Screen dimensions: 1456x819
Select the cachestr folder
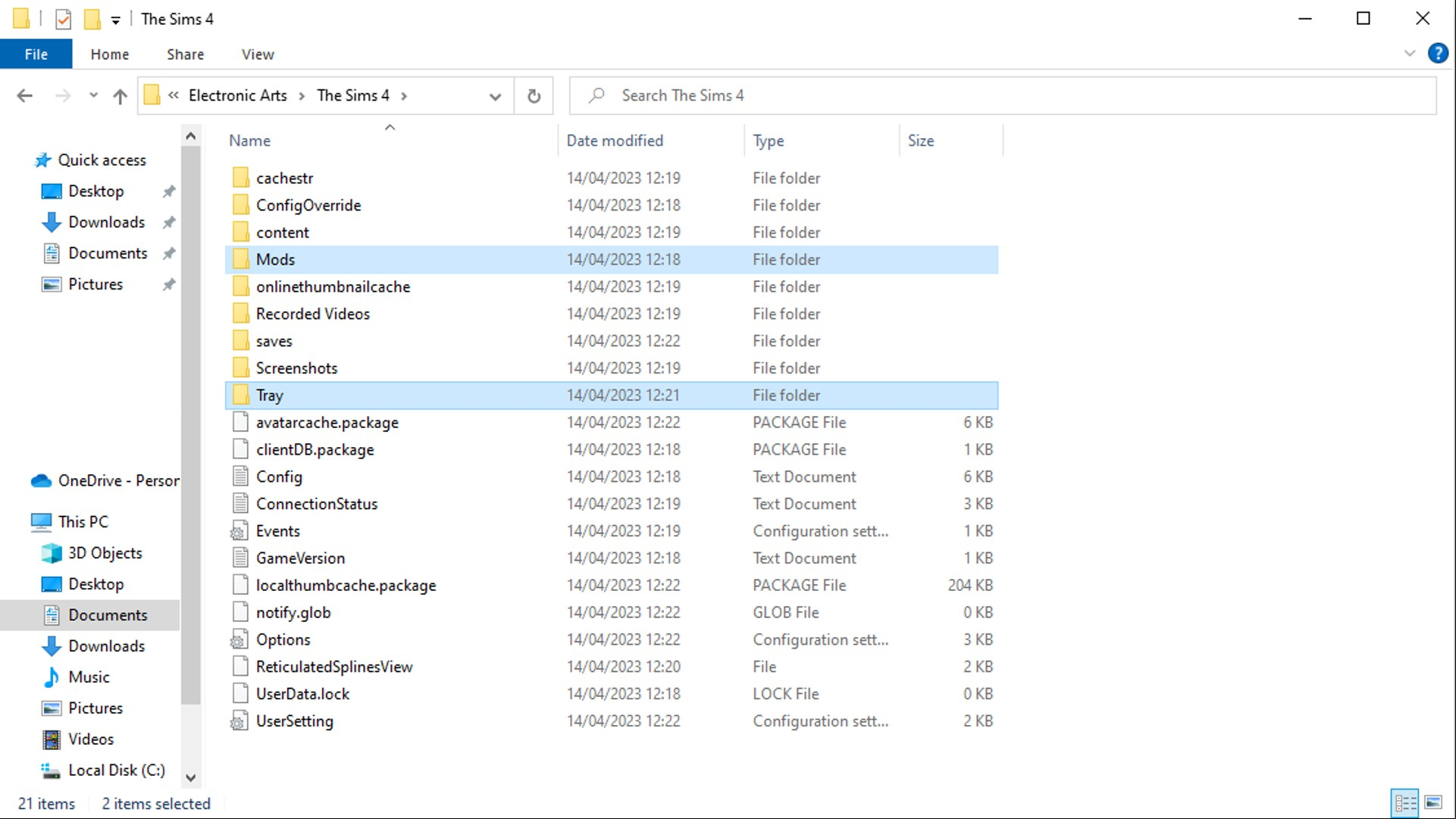tap(612, 178)
